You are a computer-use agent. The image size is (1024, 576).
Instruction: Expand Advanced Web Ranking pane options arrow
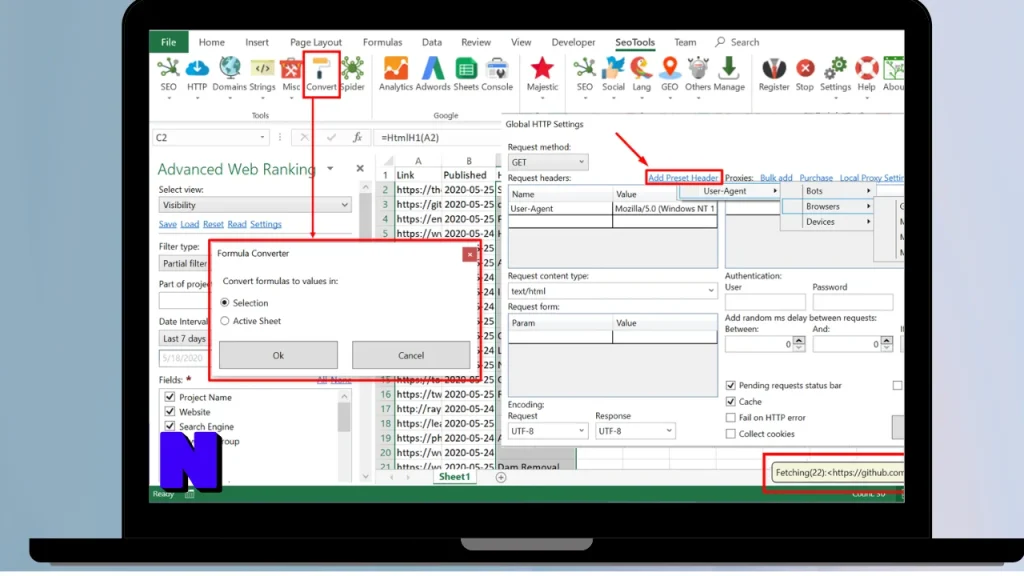(x=330, y=168)
